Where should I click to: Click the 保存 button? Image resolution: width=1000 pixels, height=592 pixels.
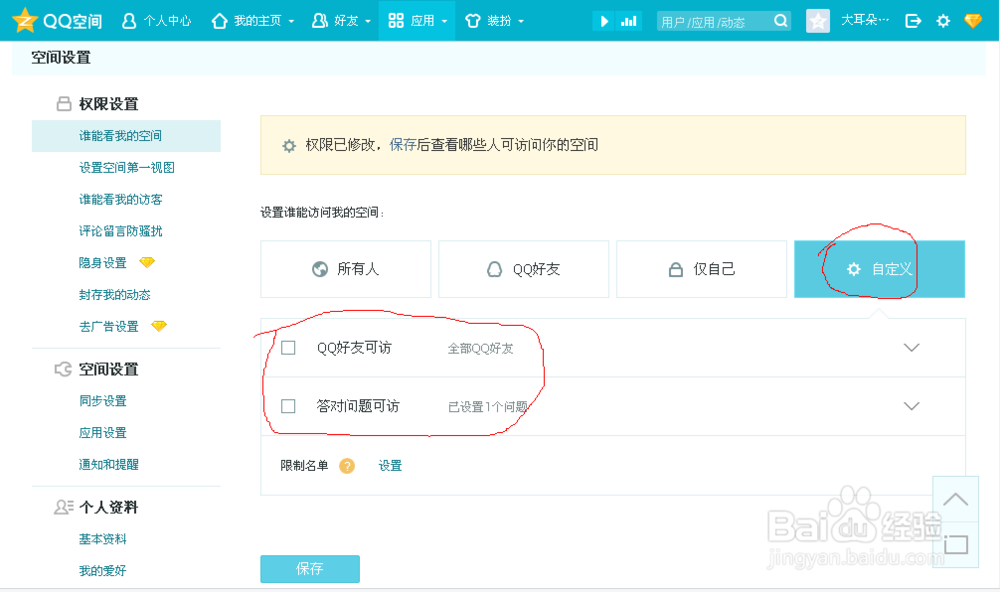pos(310,568)
